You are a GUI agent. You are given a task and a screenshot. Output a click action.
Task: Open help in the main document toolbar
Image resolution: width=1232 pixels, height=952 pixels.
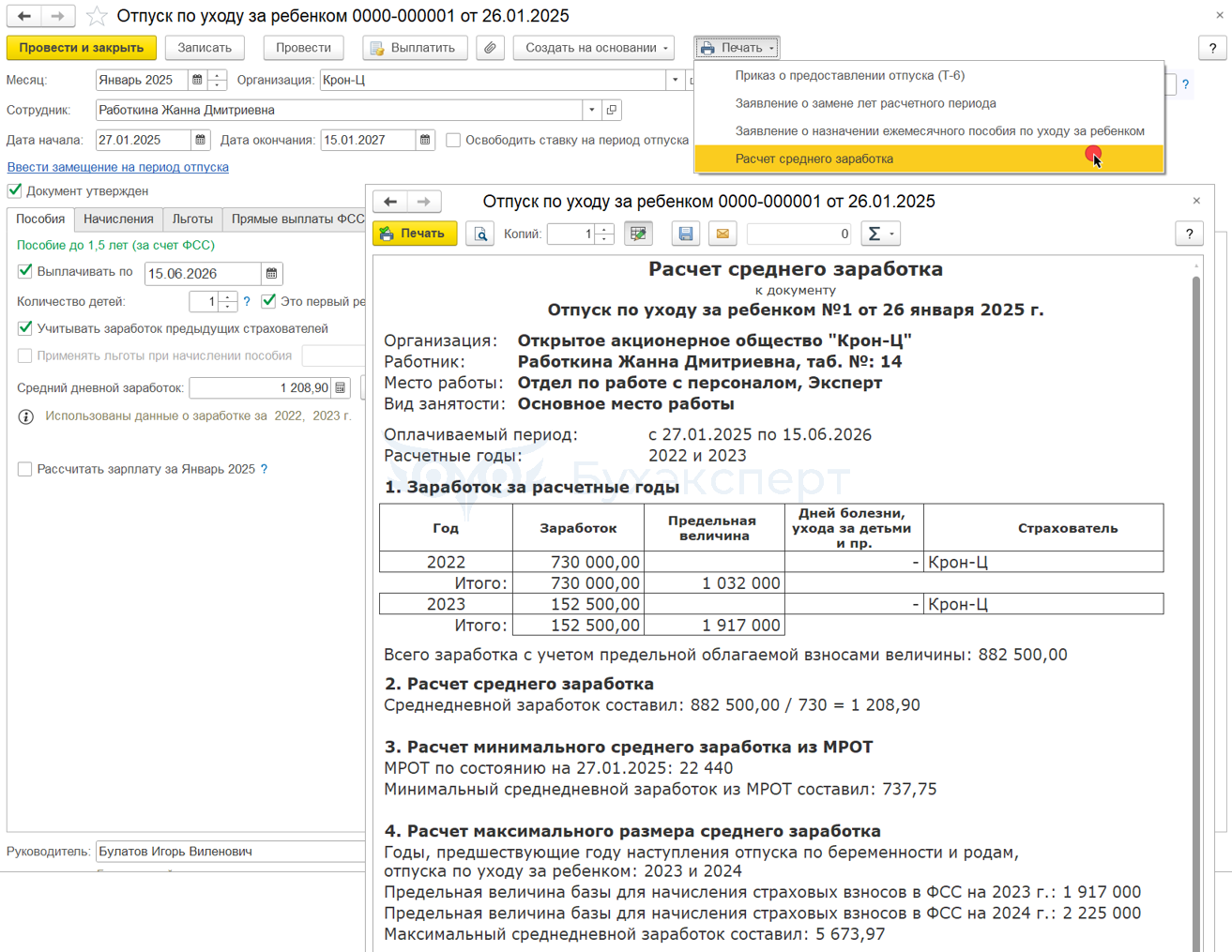(x=1212, y=48)
